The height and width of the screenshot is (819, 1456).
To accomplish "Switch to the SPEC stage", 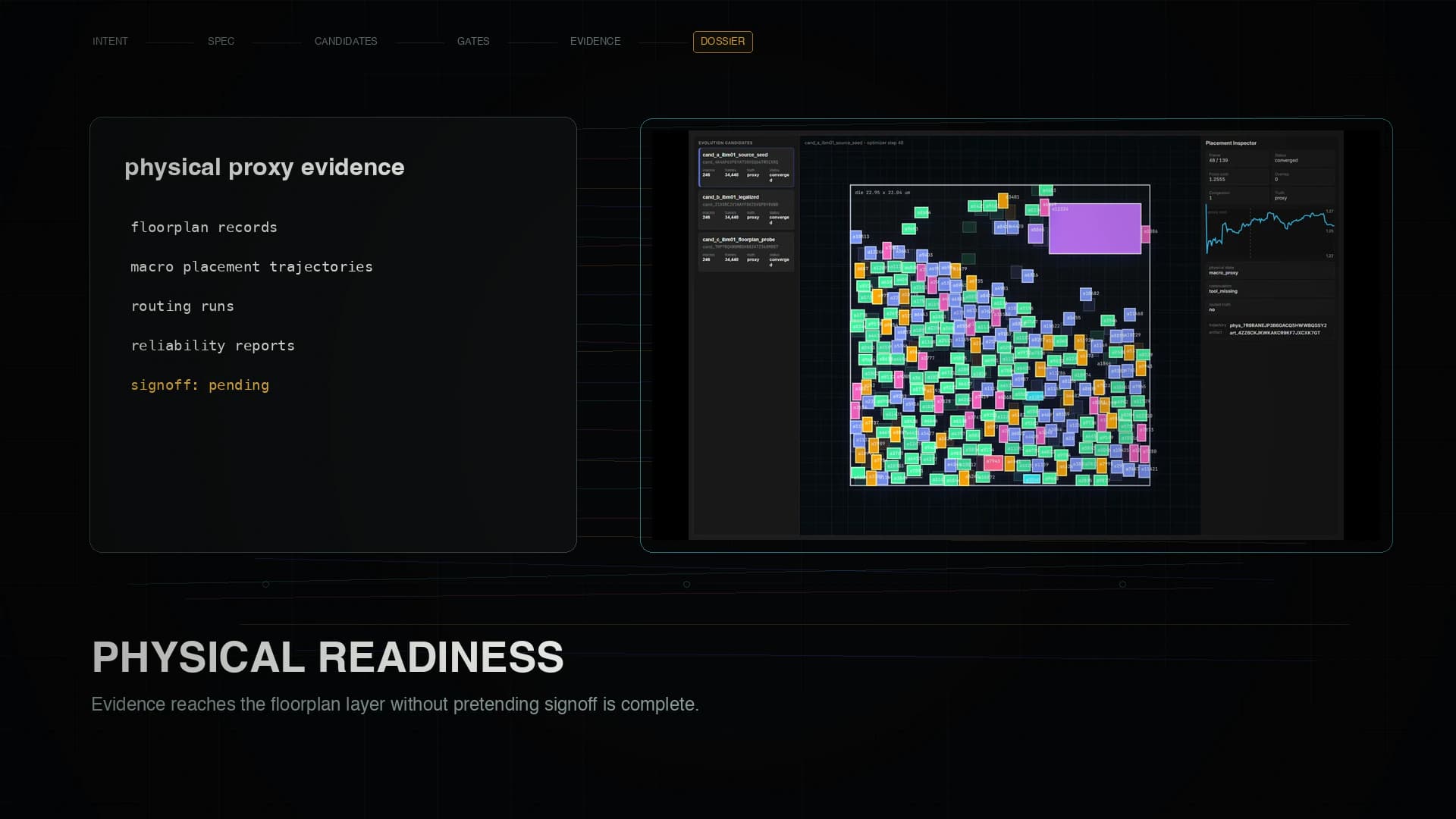I will click(x=221, y=42).
